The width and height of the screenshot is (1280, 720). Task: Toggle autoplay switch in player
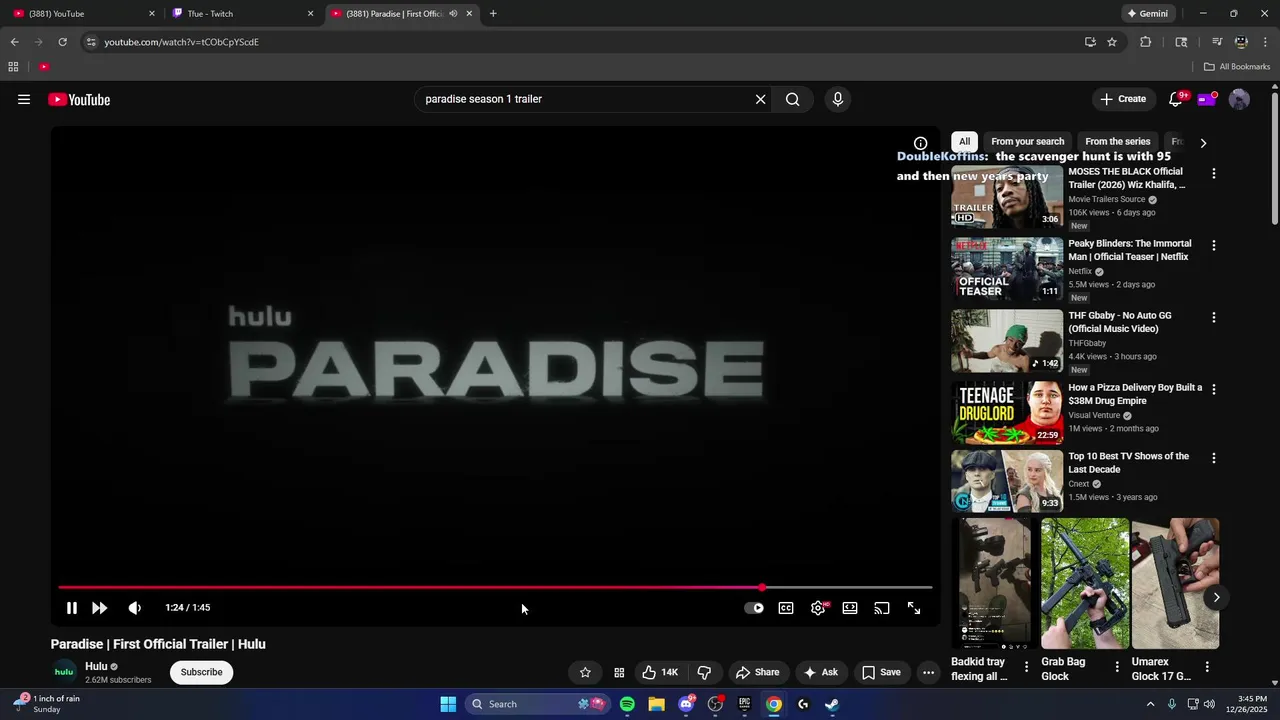[754, 608]
